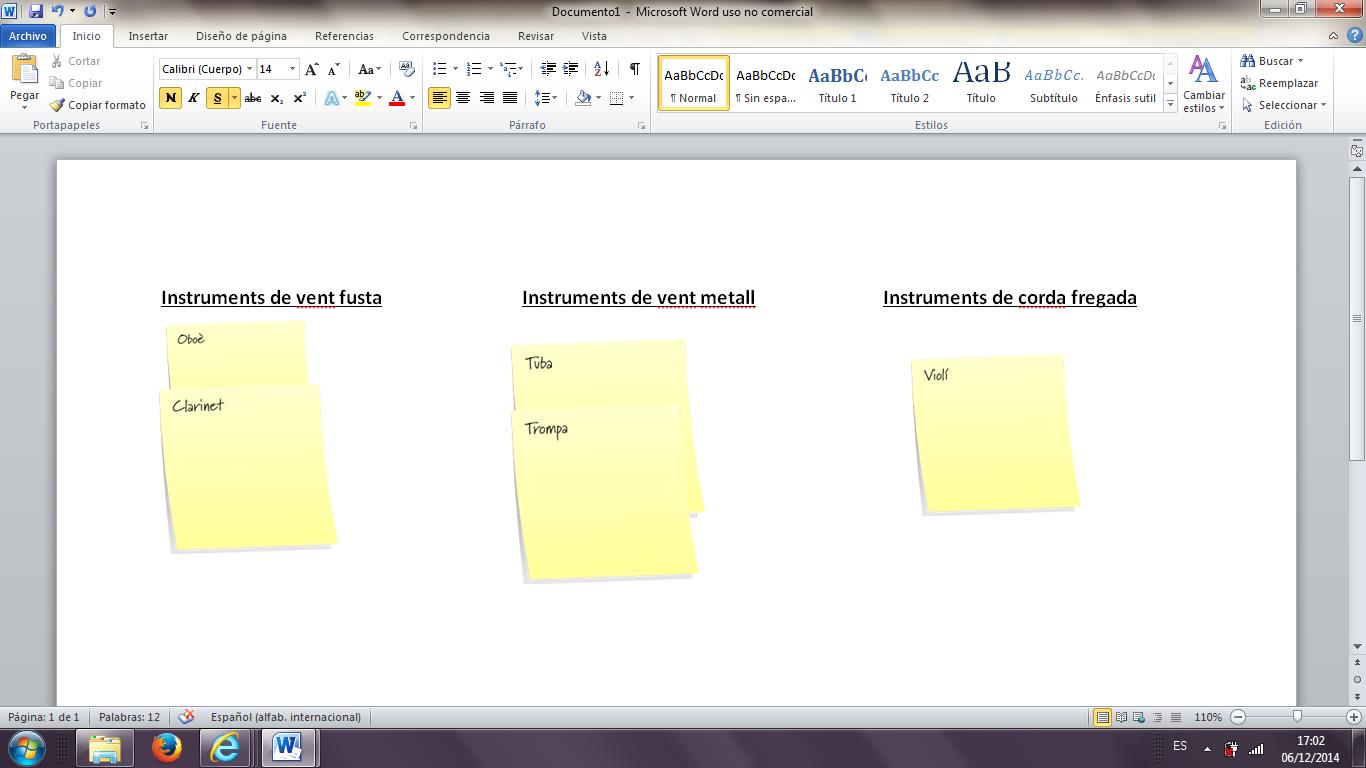Image resolution: width=1366 pixels, height=768 pixels.
Task: Toggle italic K formatting
Action: 194,98
